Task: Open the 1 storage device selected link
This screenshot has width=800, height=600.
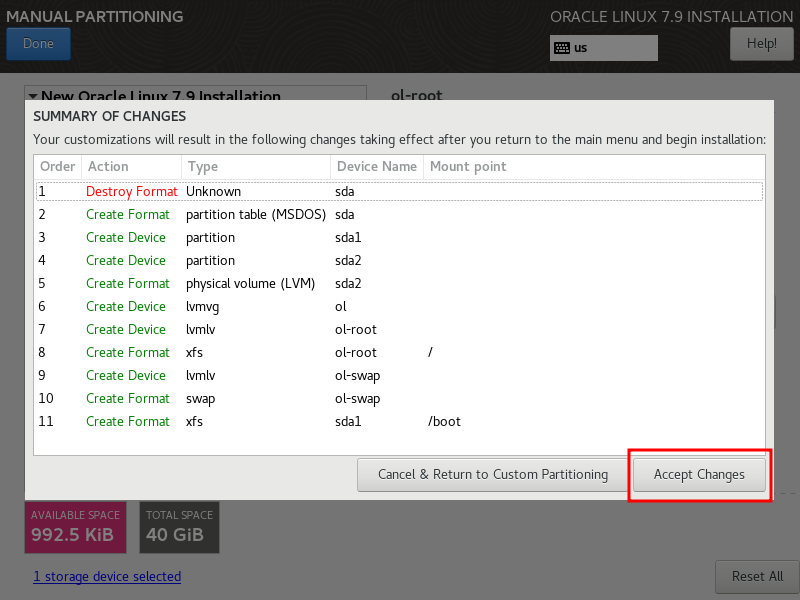Action: point(107,577)
